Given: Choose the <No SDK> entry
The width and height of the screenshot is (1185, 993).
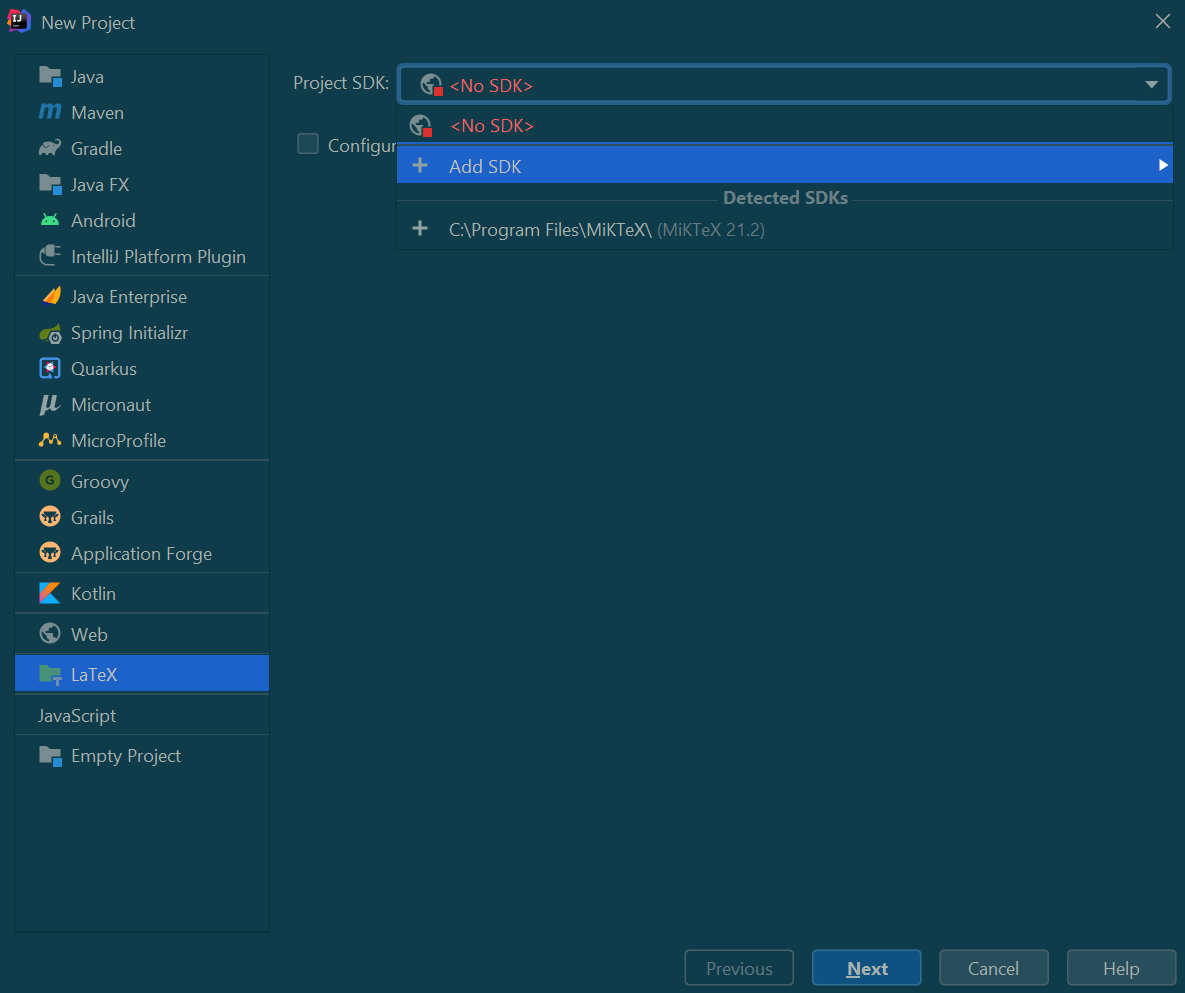Looking at the screenshot, I should coord(492,125).
